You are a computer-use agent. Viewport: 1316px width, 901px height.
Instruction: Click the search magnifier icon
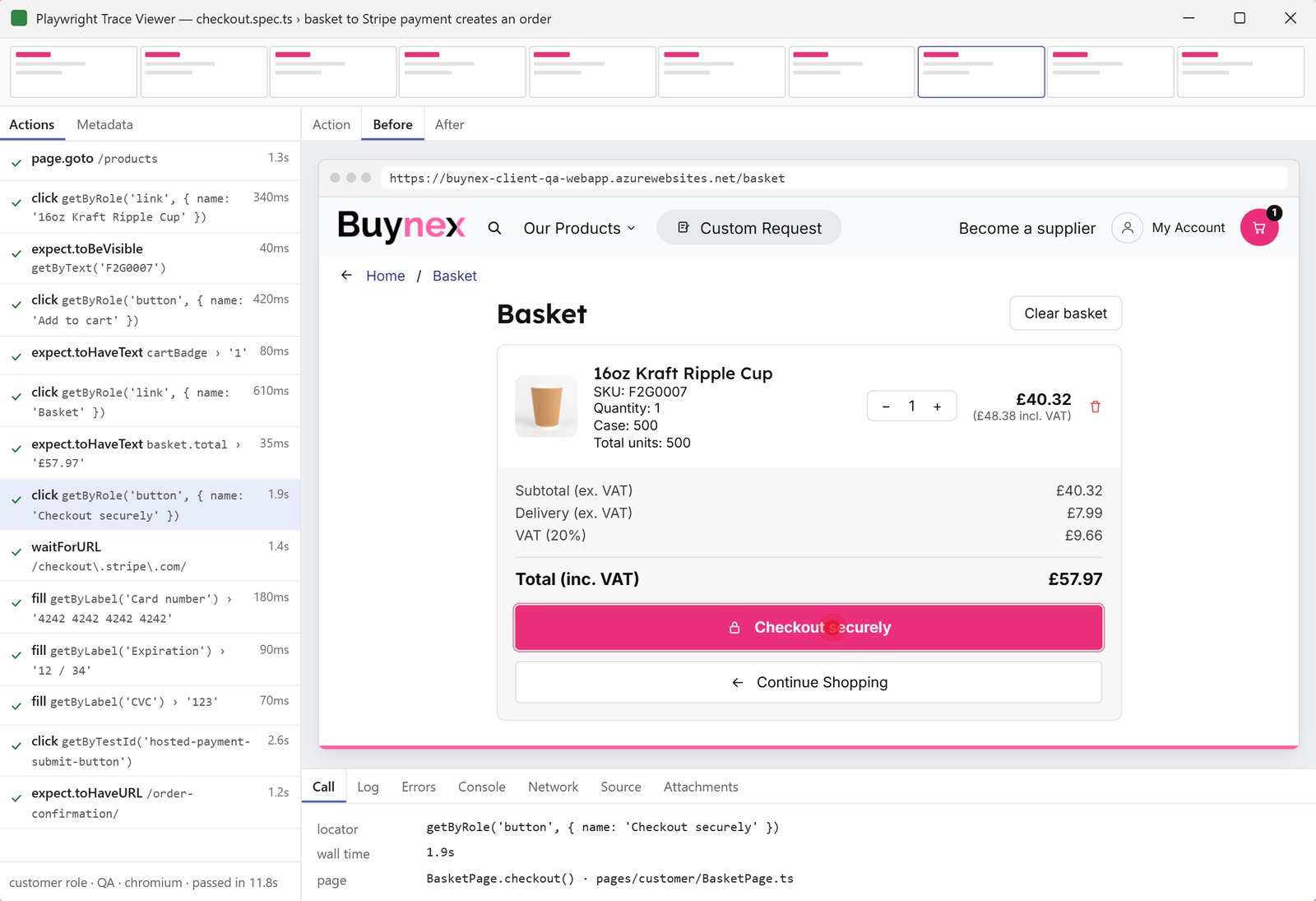[494, 228]
